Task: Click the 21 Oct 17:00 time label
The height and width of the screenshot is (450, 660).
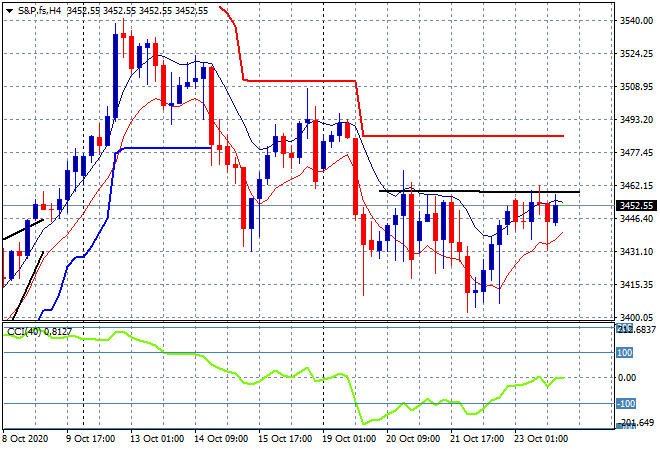Action: coord(477,439)
